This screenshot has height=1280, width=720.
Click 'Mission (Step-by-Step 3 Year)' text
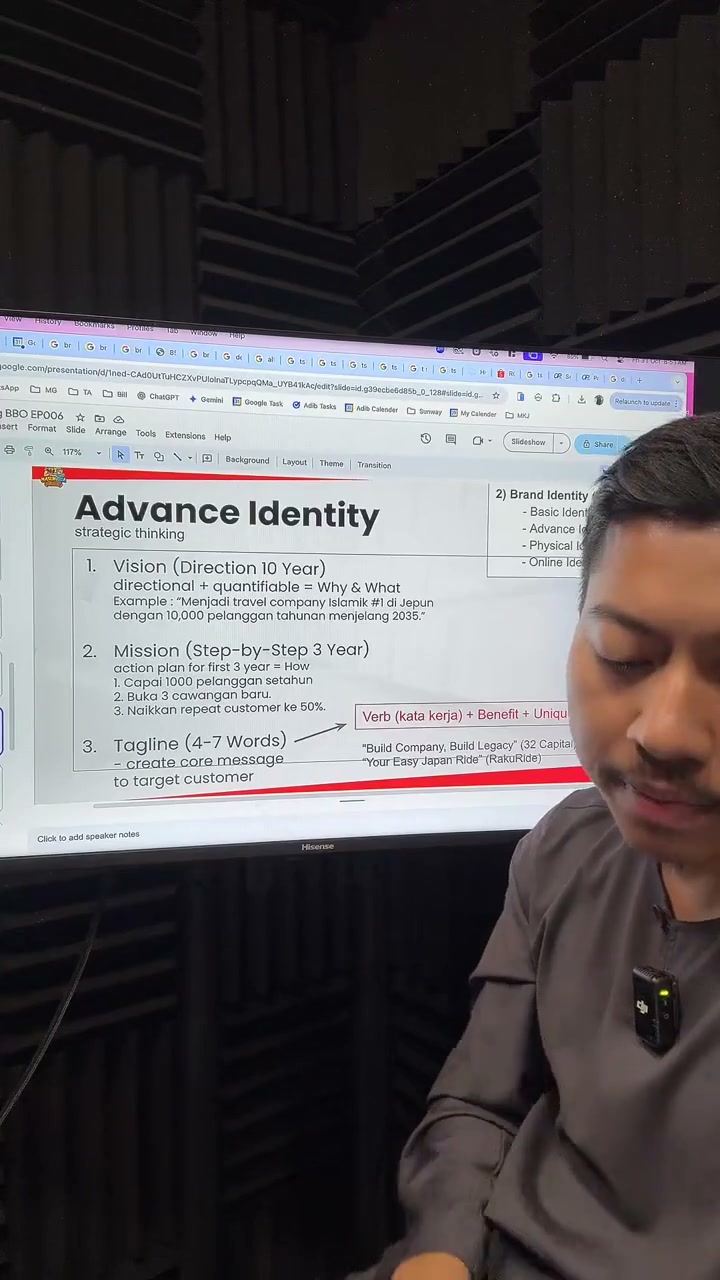point(240,649)
